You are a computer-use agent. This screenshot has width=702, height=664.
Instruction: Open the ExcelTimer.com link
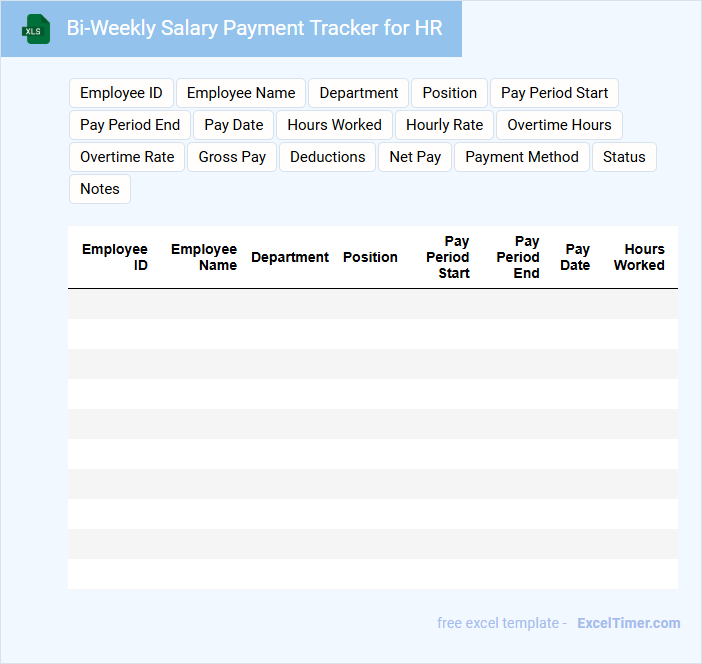click(x=629, y=623)
